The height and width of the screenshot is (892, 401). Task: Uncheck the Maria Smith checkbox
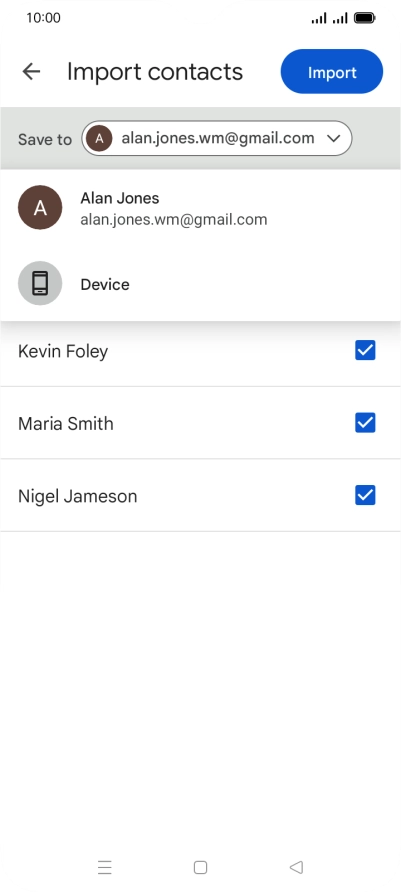[365, 423]
